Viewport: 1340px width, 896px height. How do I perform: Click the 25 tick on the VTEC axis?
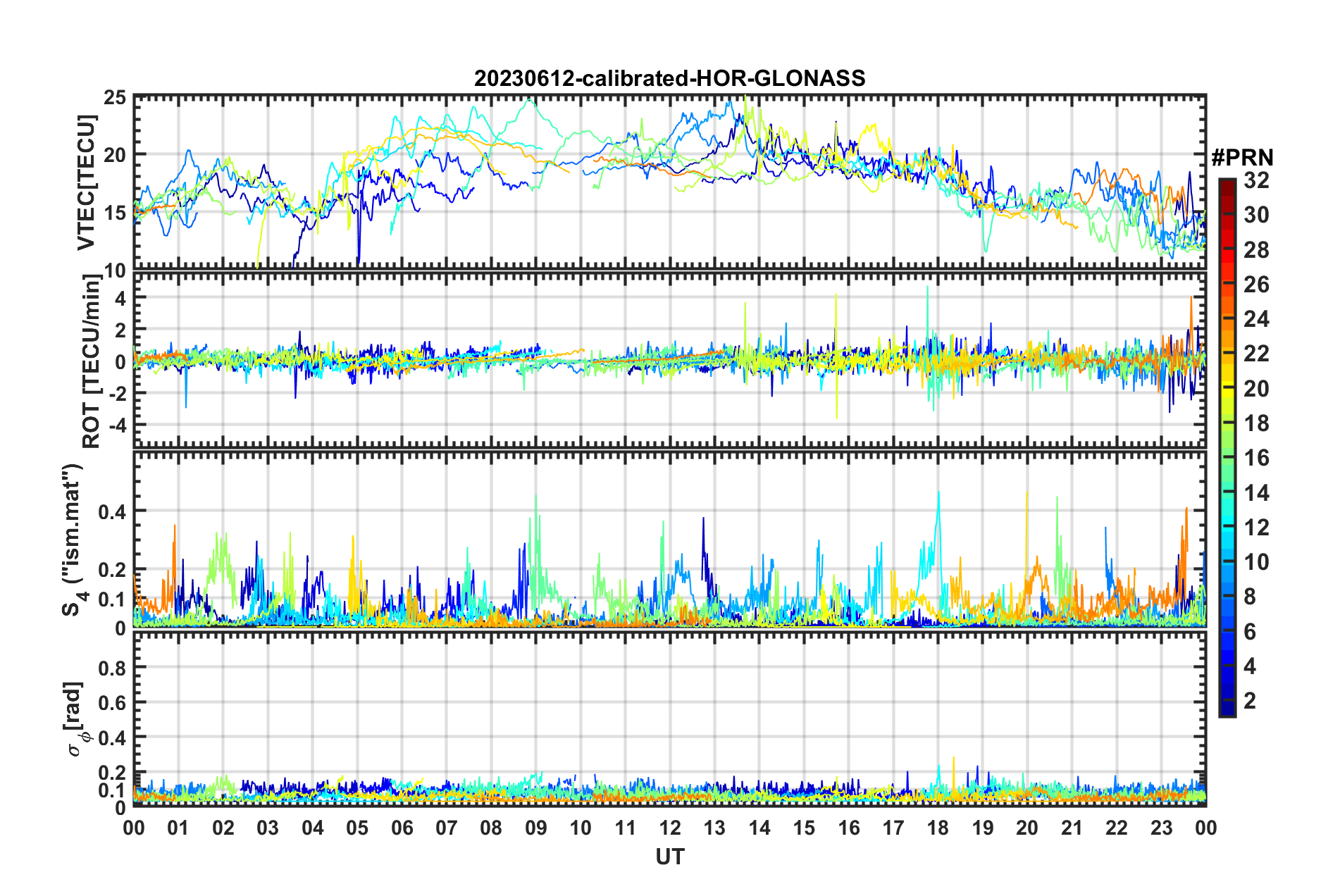point(115,98)
